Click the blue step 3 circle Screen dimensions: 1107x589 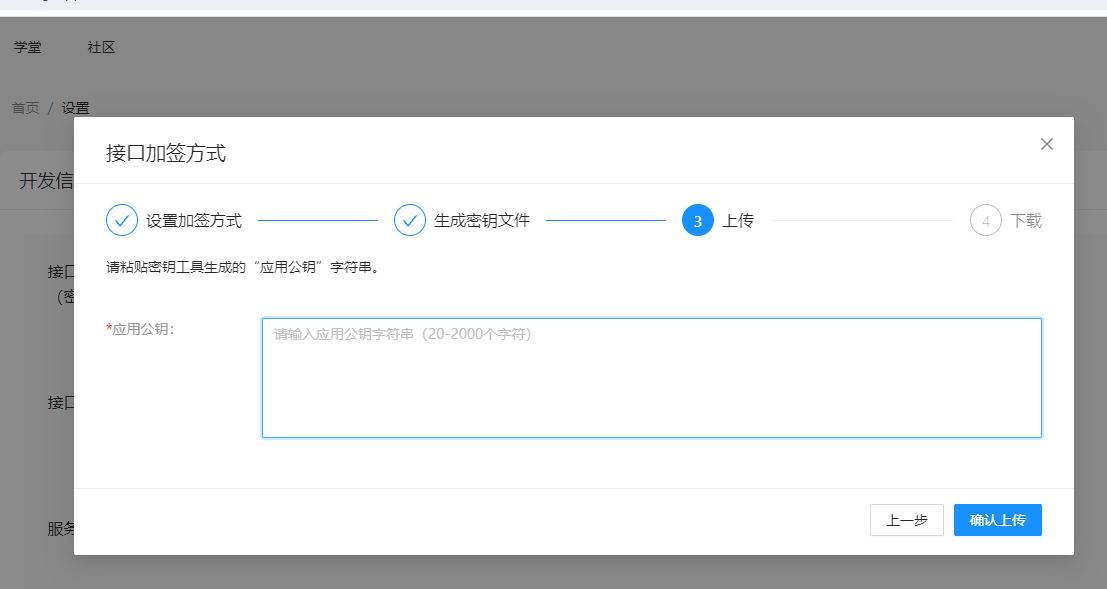(698, 220)
